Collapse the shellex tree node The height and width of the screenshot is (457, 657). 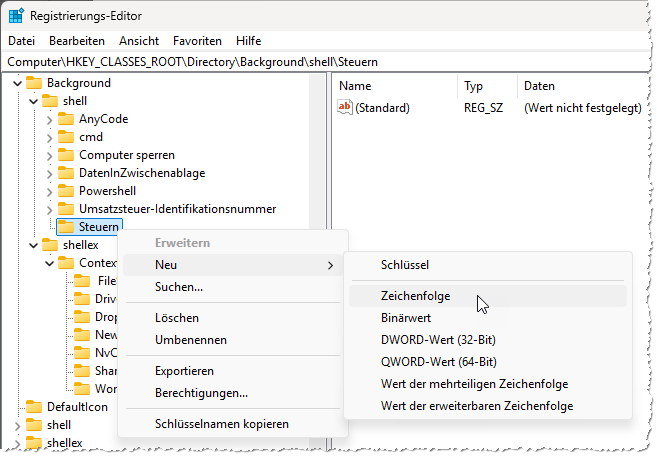pos(35,245)
